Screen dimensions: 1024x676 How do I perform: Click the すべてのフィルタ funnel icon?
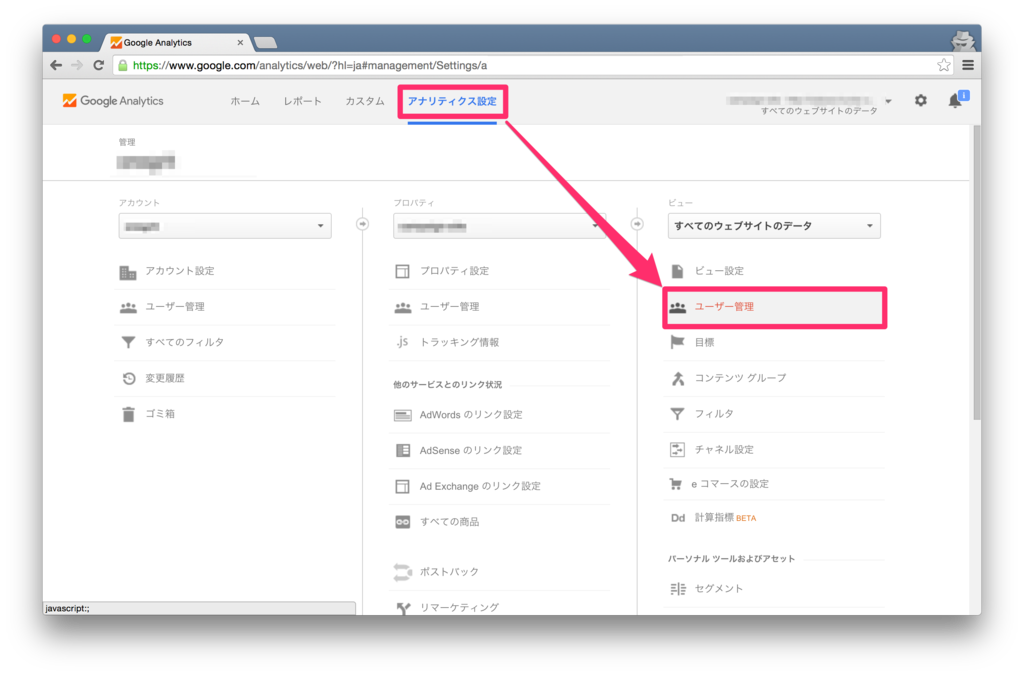(128, 342)
